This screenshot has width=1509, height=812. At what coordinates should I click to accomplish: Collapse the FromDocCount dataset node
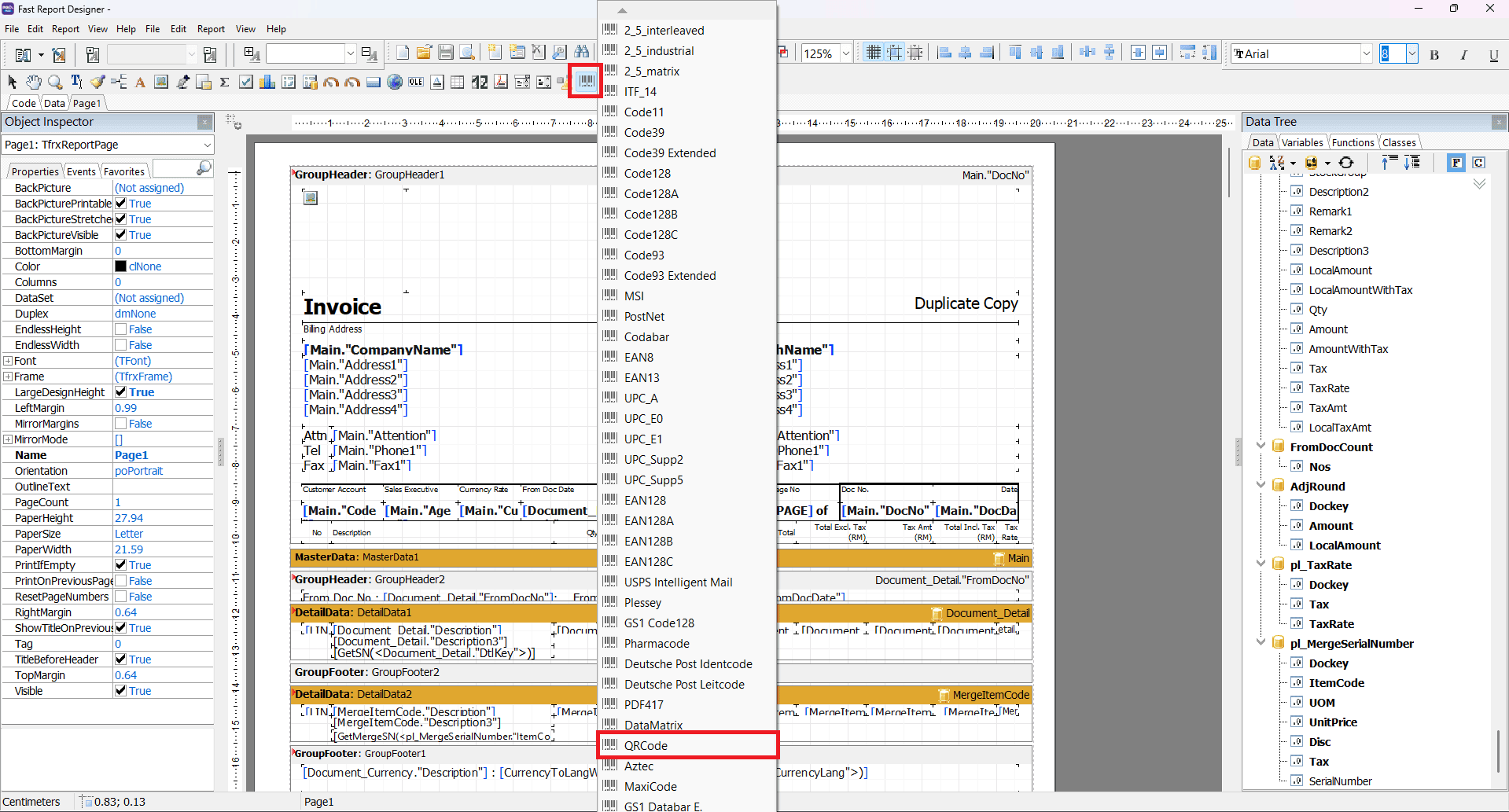[x=1261, y=446]
